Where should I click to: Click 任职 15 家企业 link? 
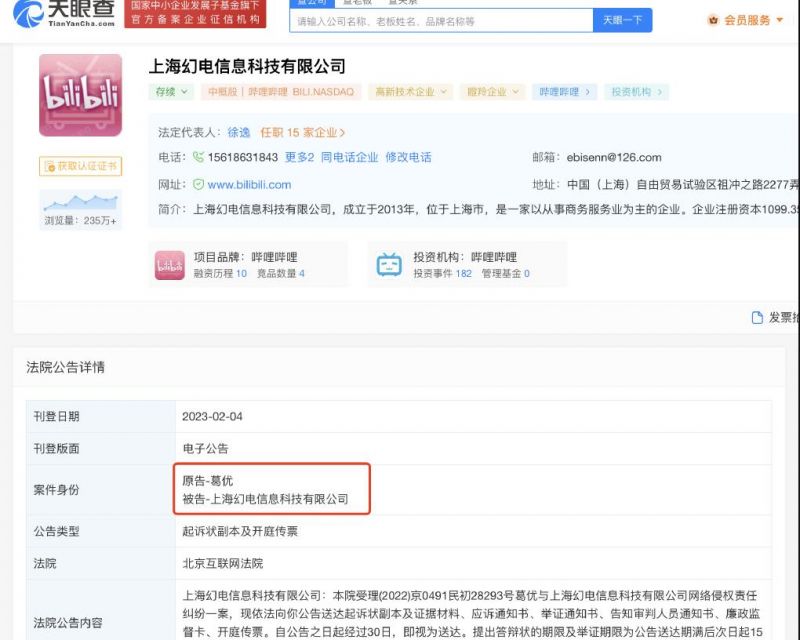point(302,132)
